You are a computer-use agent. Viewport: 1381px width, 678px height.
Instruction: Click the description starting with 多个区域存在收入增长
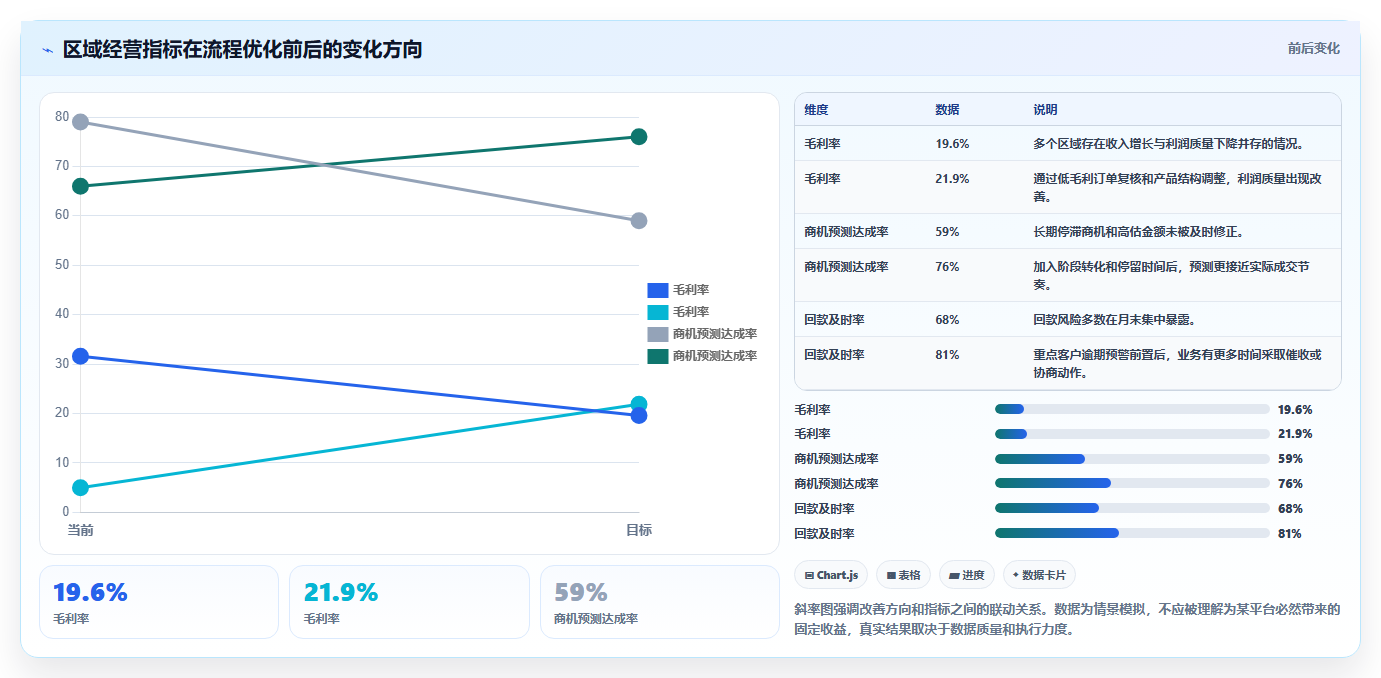coord(1168,144)
